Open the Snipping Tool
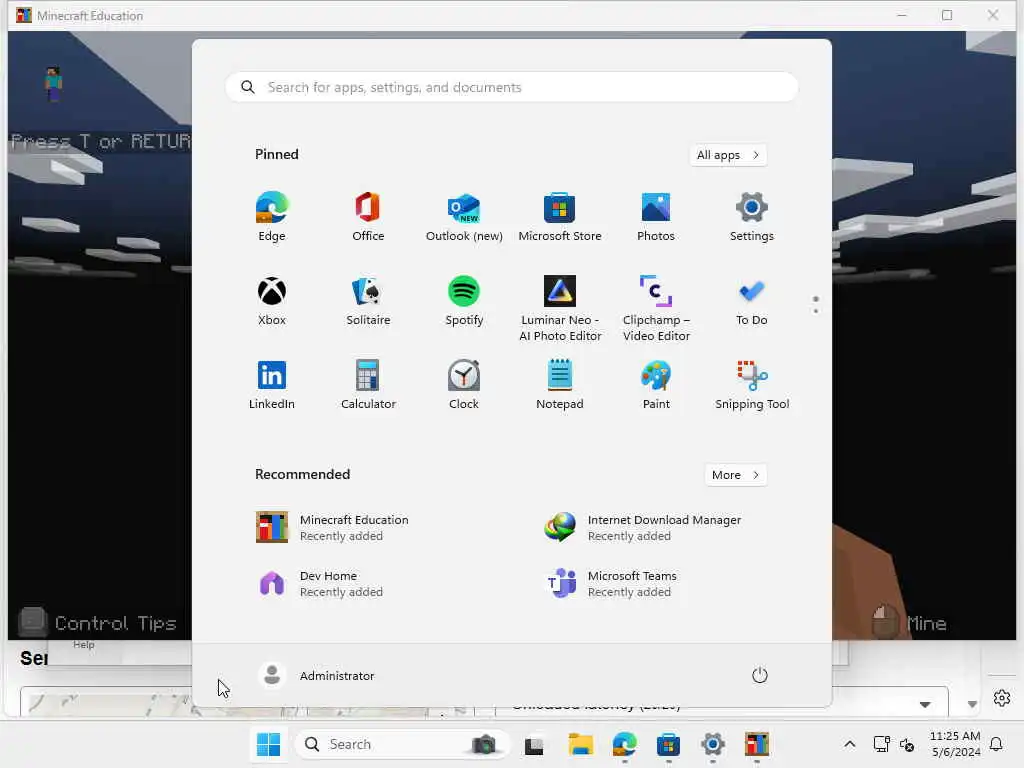This screenshot has width=1024, height=768. tap(752, 385)
